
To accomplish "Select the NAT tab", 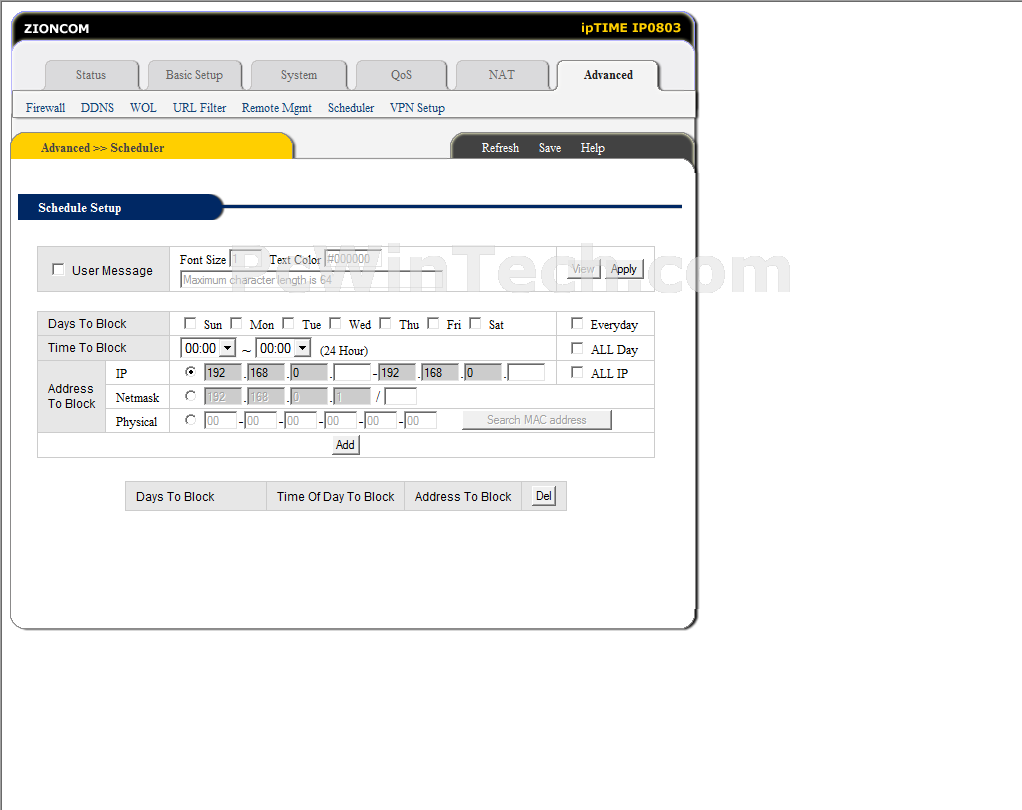I will (x=502, y=75).
